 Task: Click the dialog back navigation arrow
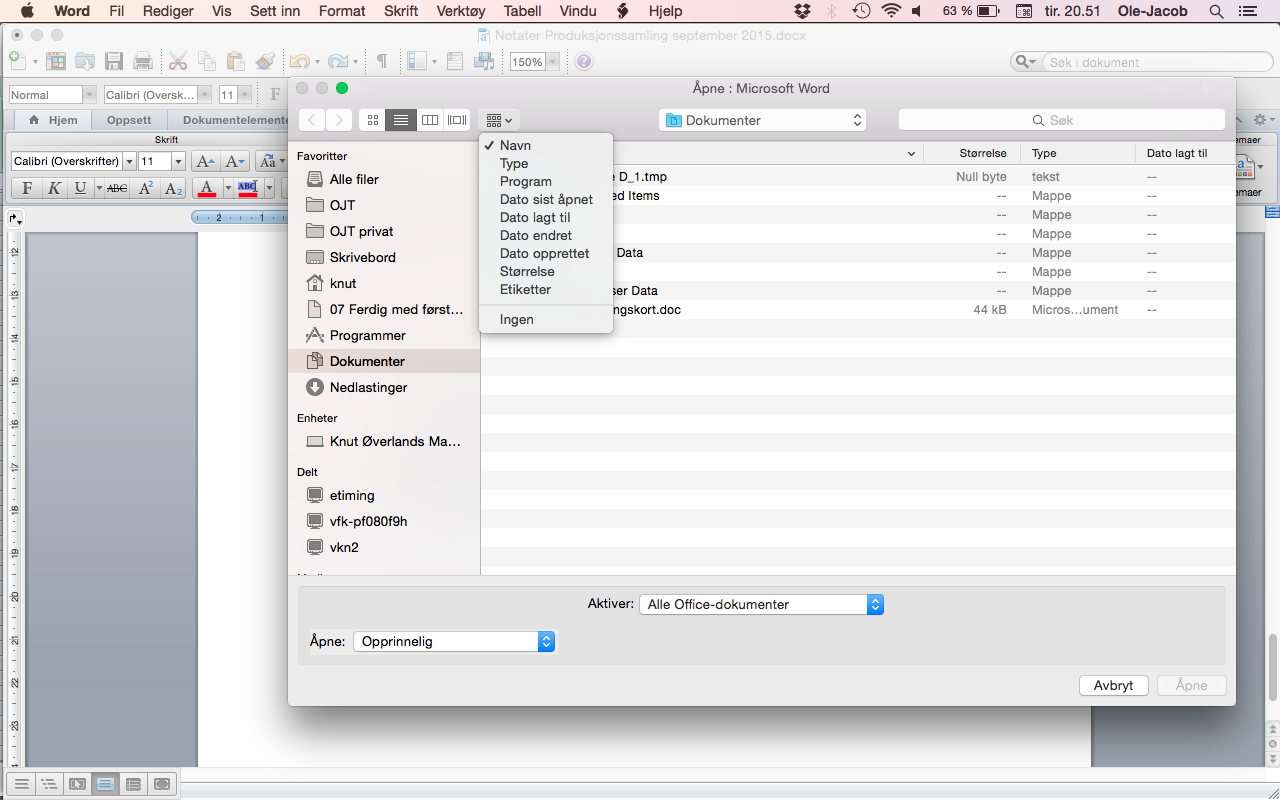(312, 120)
